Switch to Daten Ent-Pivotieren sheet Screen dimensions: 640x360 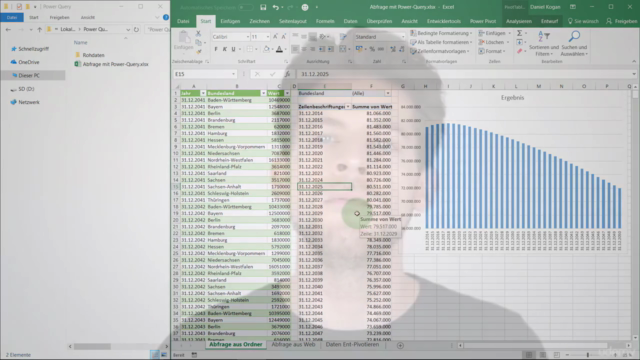click(352, 345)
